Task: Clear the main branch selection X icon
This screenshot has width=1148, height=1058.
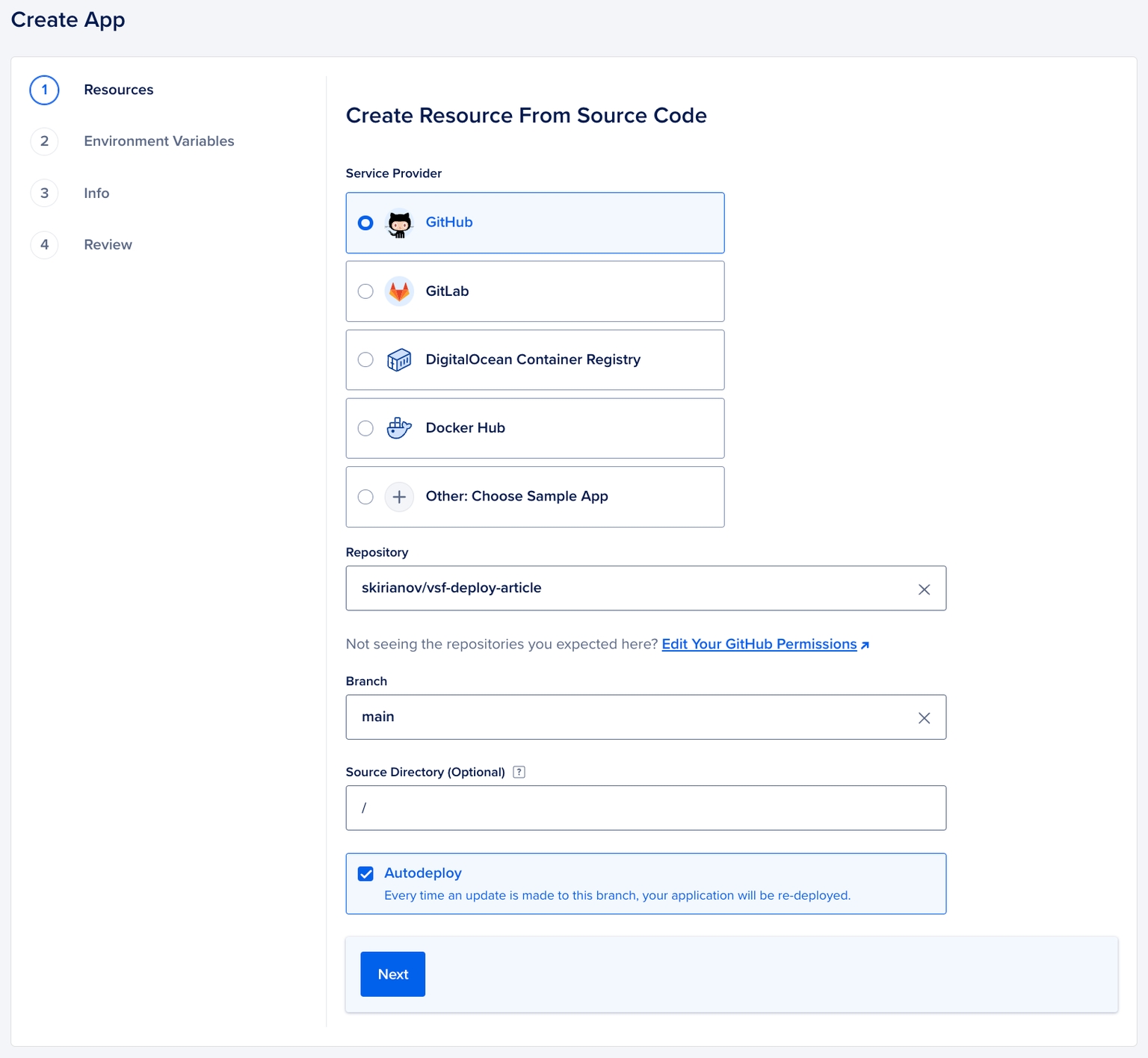Action: (924, 717)
